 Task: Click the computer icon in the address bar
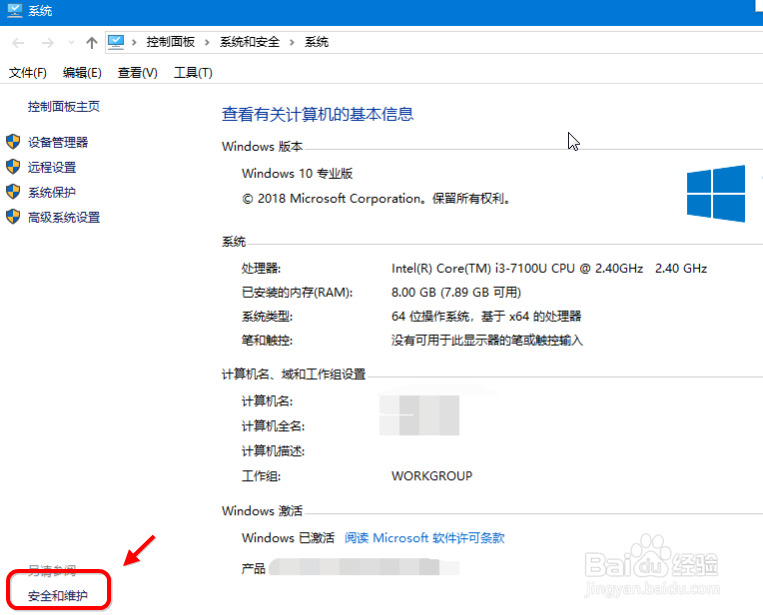pos(116,42)
